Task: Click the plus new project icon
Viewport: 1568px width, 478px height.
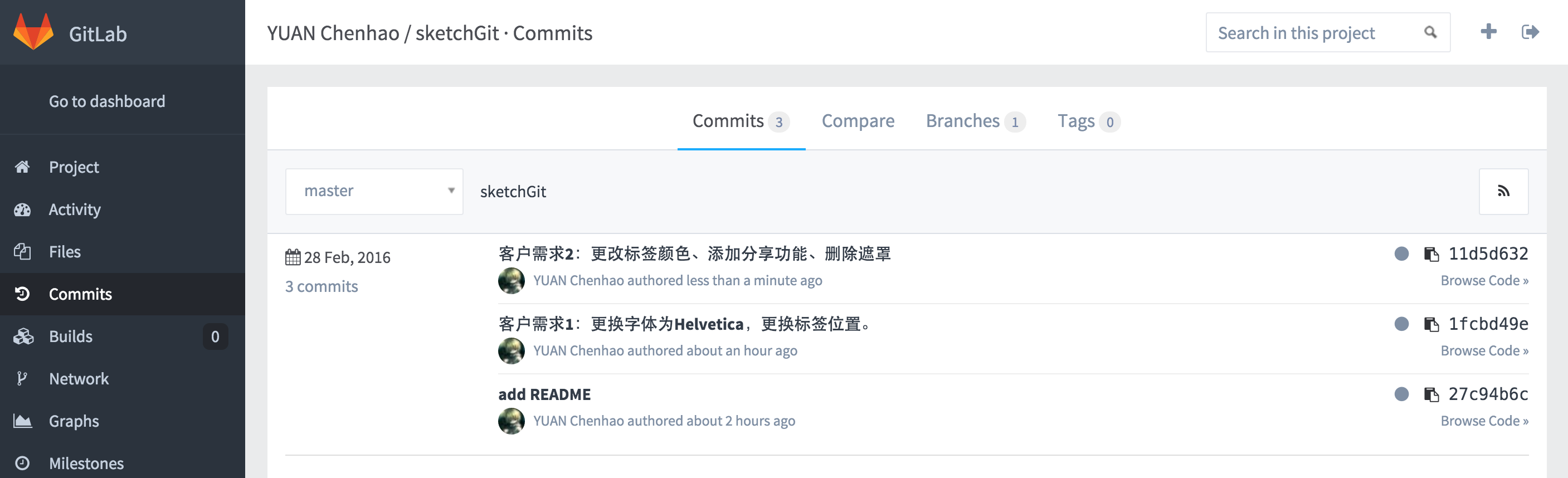Action: (1488, 32)
